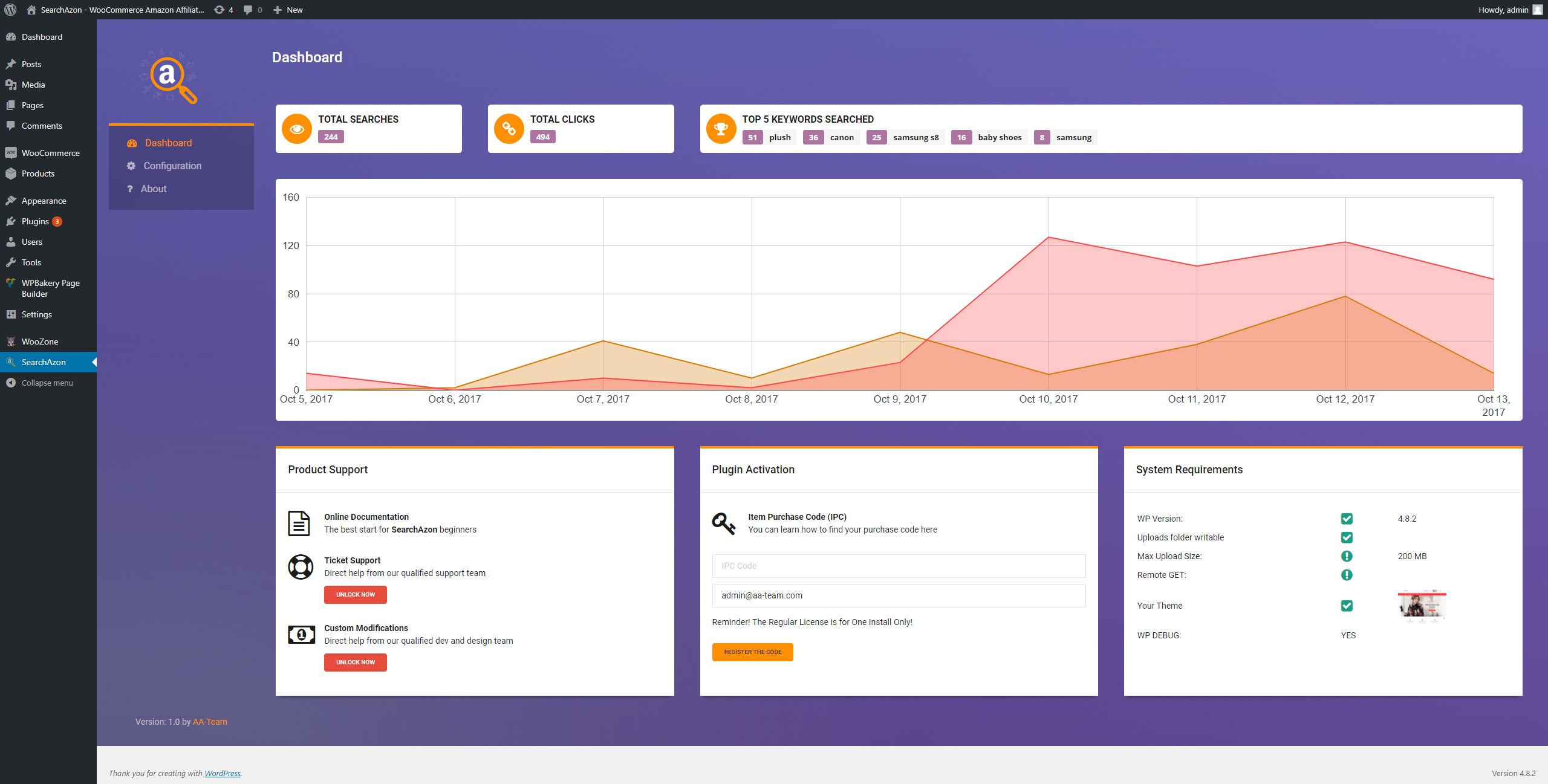Click the Uploads folder writable checkmark

pyautogui.click(x=1347, y=537)
